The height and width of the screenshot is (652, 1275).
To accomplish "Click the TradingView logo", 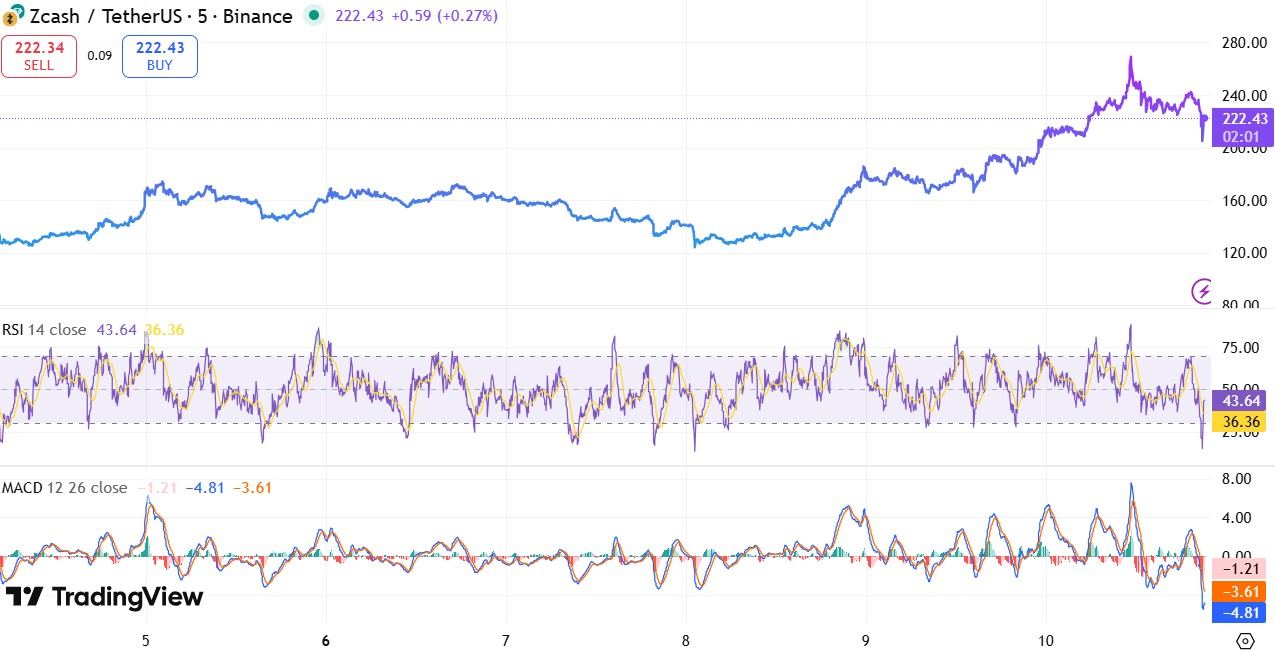I will (x=104, y=597).
